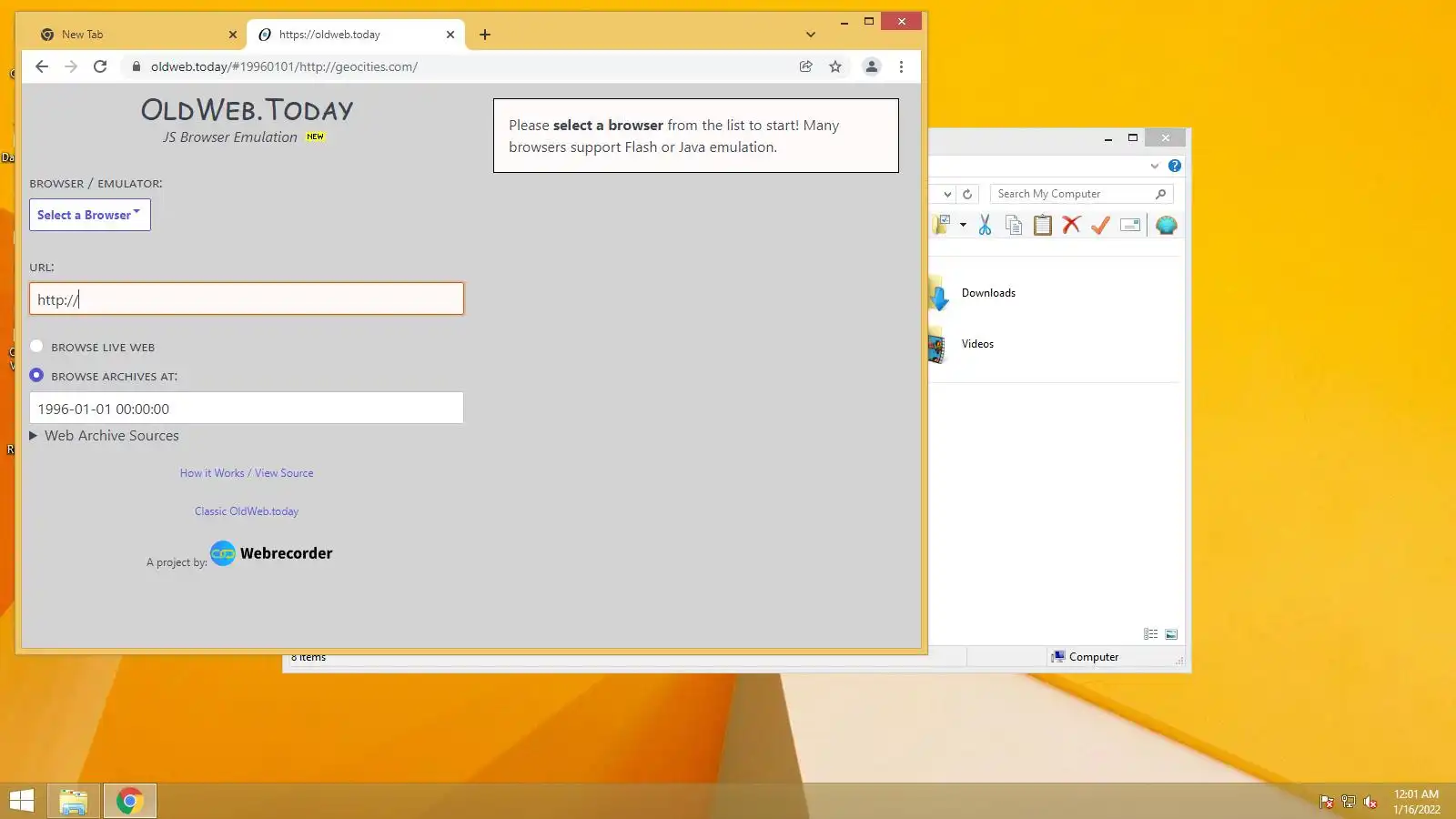Viewport: 1456px width, 819px height.
Task: Click the Chrome back arrow
Action: 42,66
